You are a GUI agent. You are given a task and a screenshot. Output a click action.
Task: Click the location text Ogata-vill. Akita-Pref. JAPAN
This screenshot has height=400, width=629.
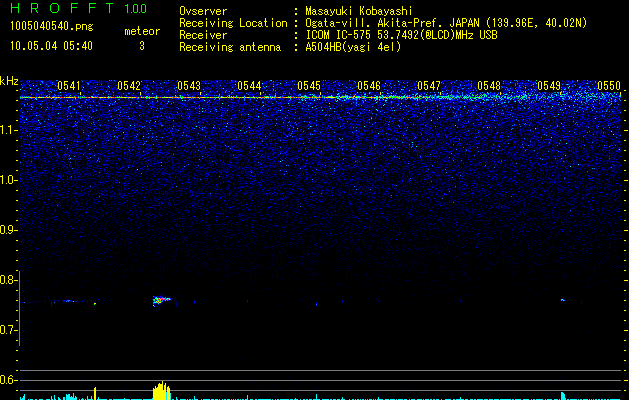click(x=392, y=23)
